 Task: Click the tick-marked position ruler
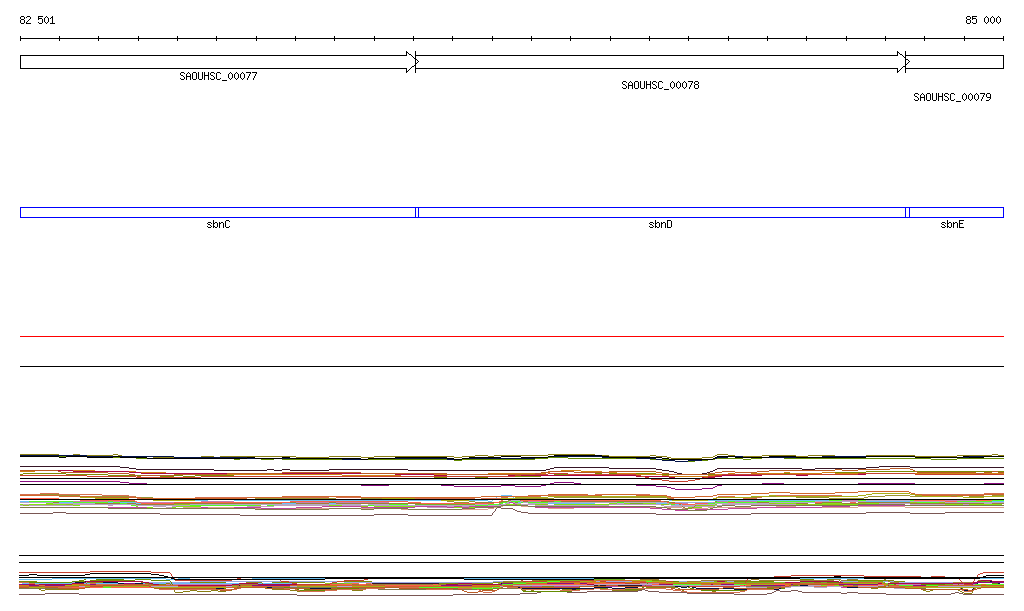pyautogui.click(x=511, y=39)
